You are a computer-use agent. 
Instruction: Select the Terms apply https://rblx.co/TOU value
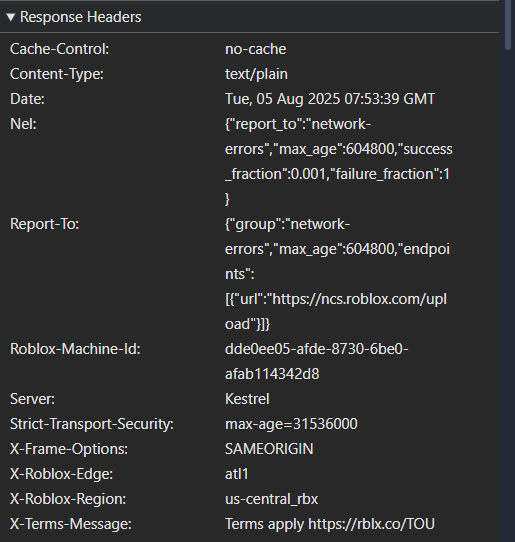click(330, 524)
